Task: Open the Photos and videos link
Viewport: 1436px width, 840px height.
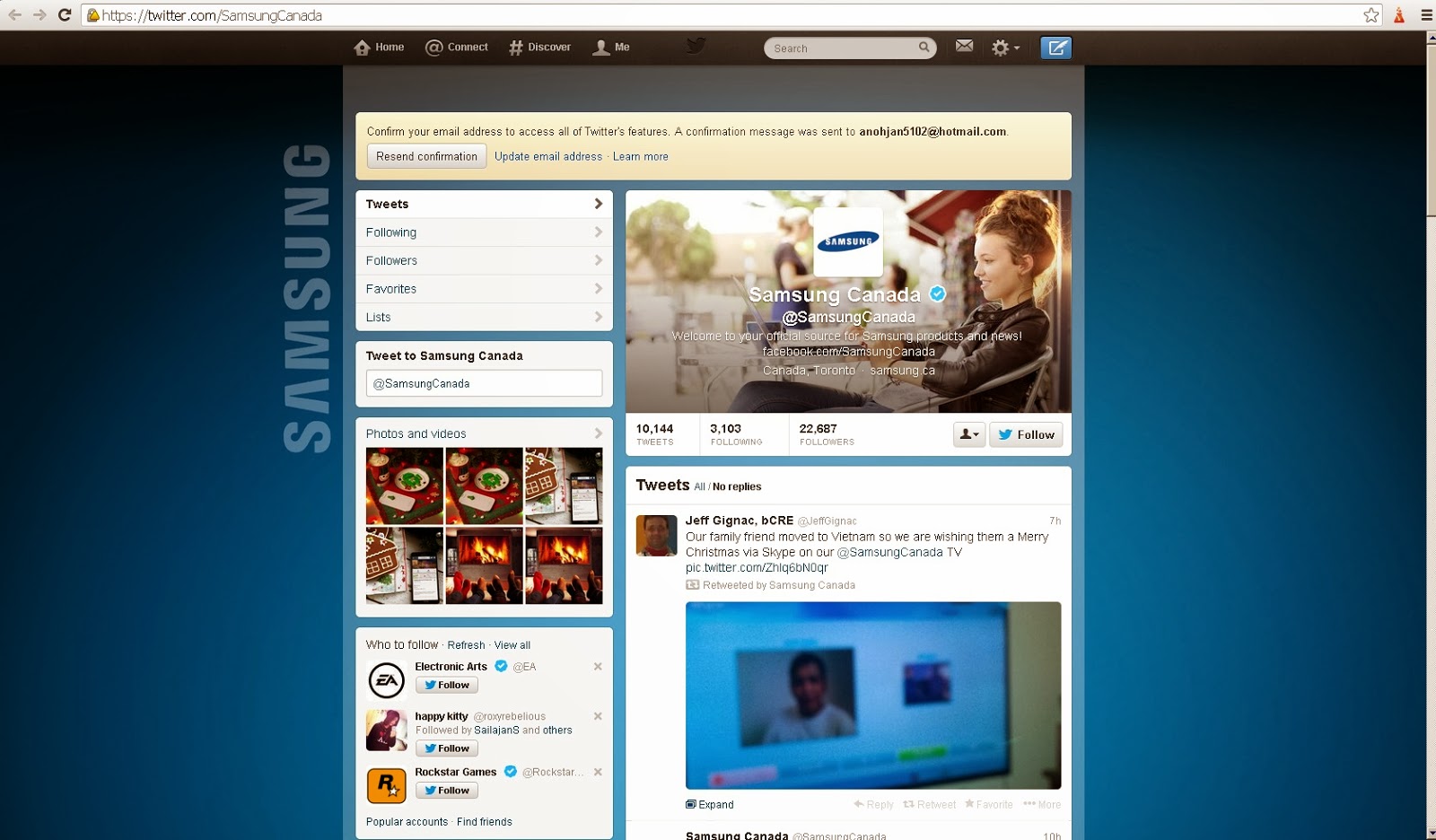Action: tap(416, 433)
